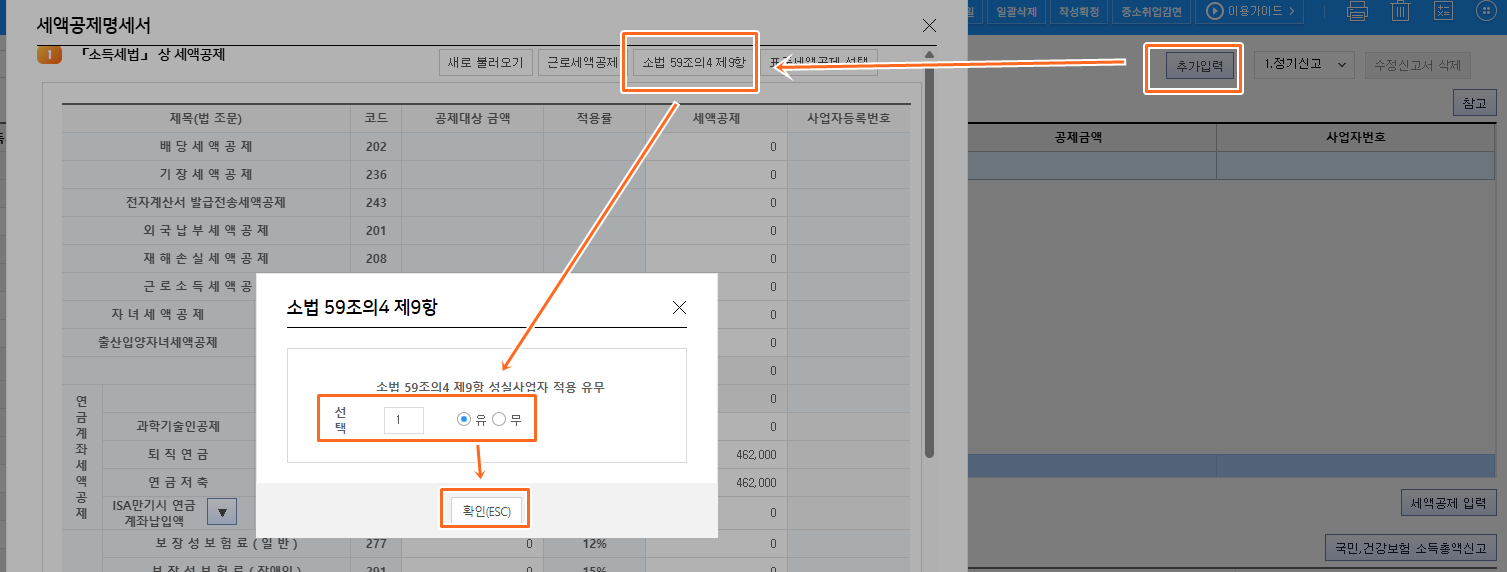Click the 수정신고서 삭제 button
1507x572 pixels.
click(x=1417, y=65)
